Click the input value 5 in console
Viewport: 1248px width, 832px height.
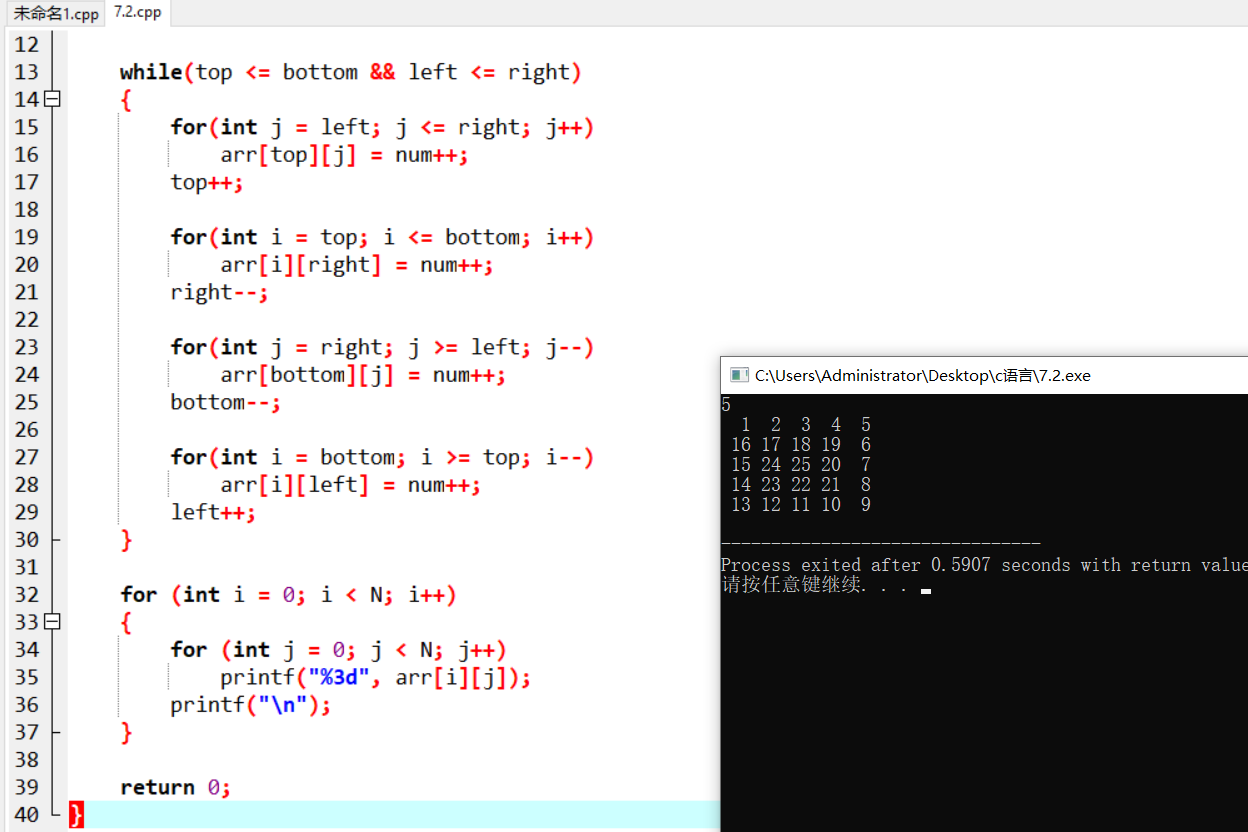(x=726, y=405)
